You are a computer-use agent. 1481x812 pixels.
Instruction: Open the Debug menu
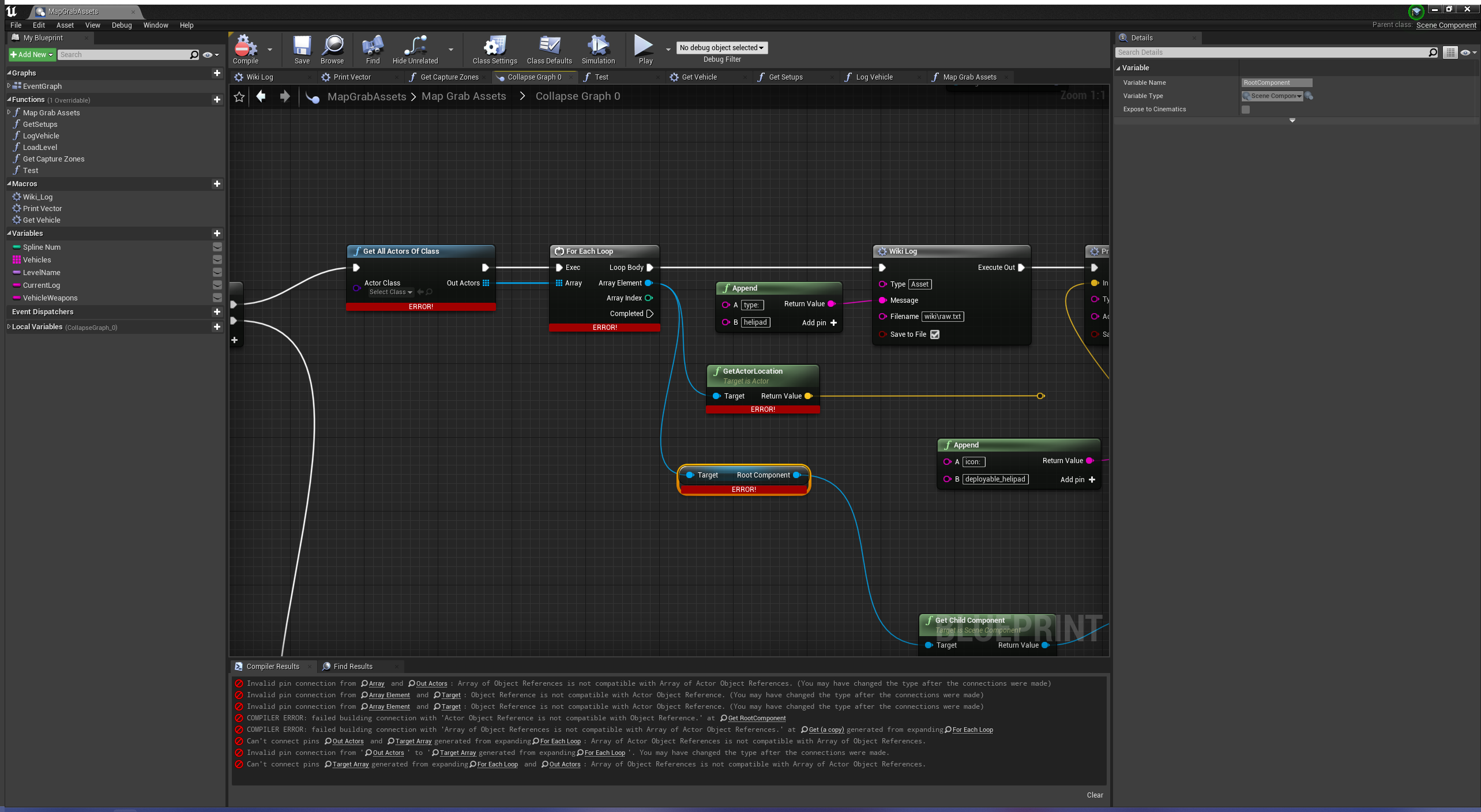click(x=121, y=25)
